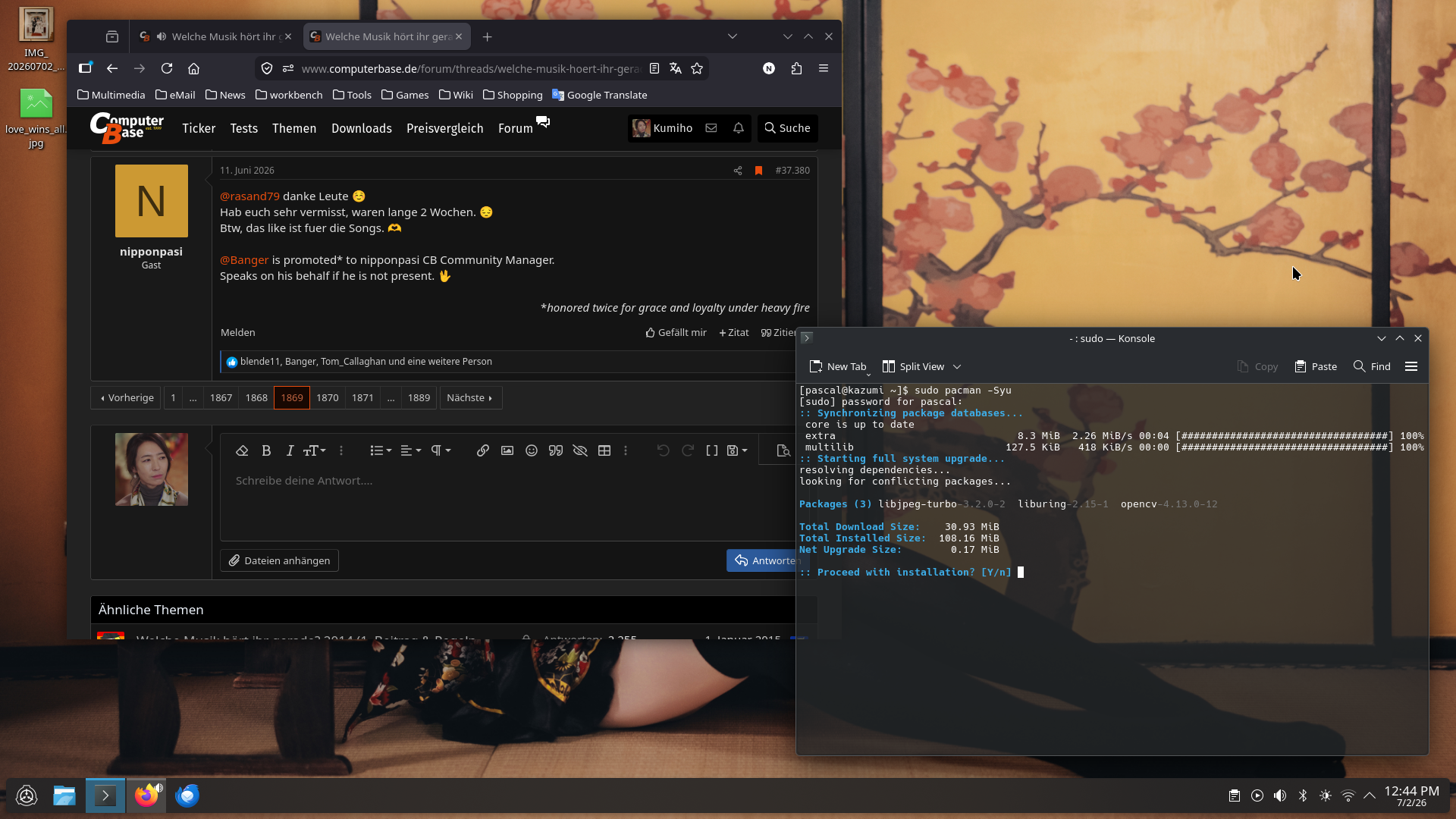Open the save draft dropdown in editor

pos(737,450)
